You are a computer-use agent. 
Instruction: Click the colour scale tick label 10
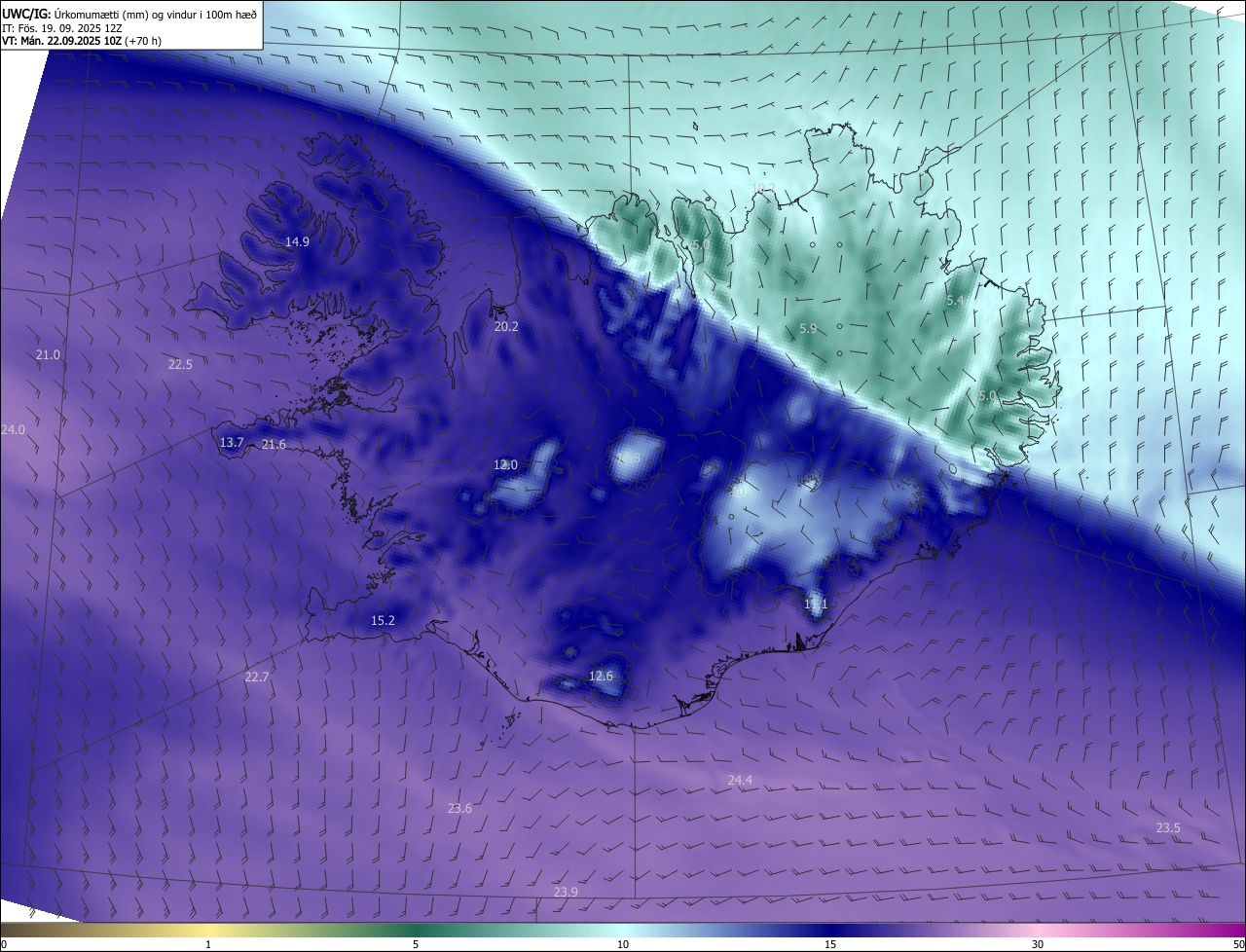tap(623, 944)
